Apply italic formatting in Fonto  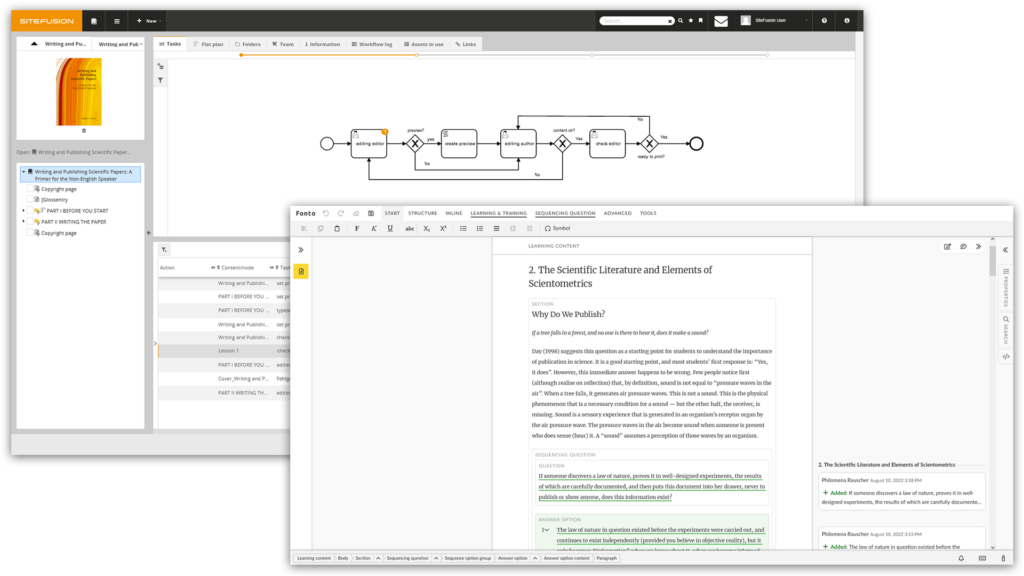click(x=374, y=229)
